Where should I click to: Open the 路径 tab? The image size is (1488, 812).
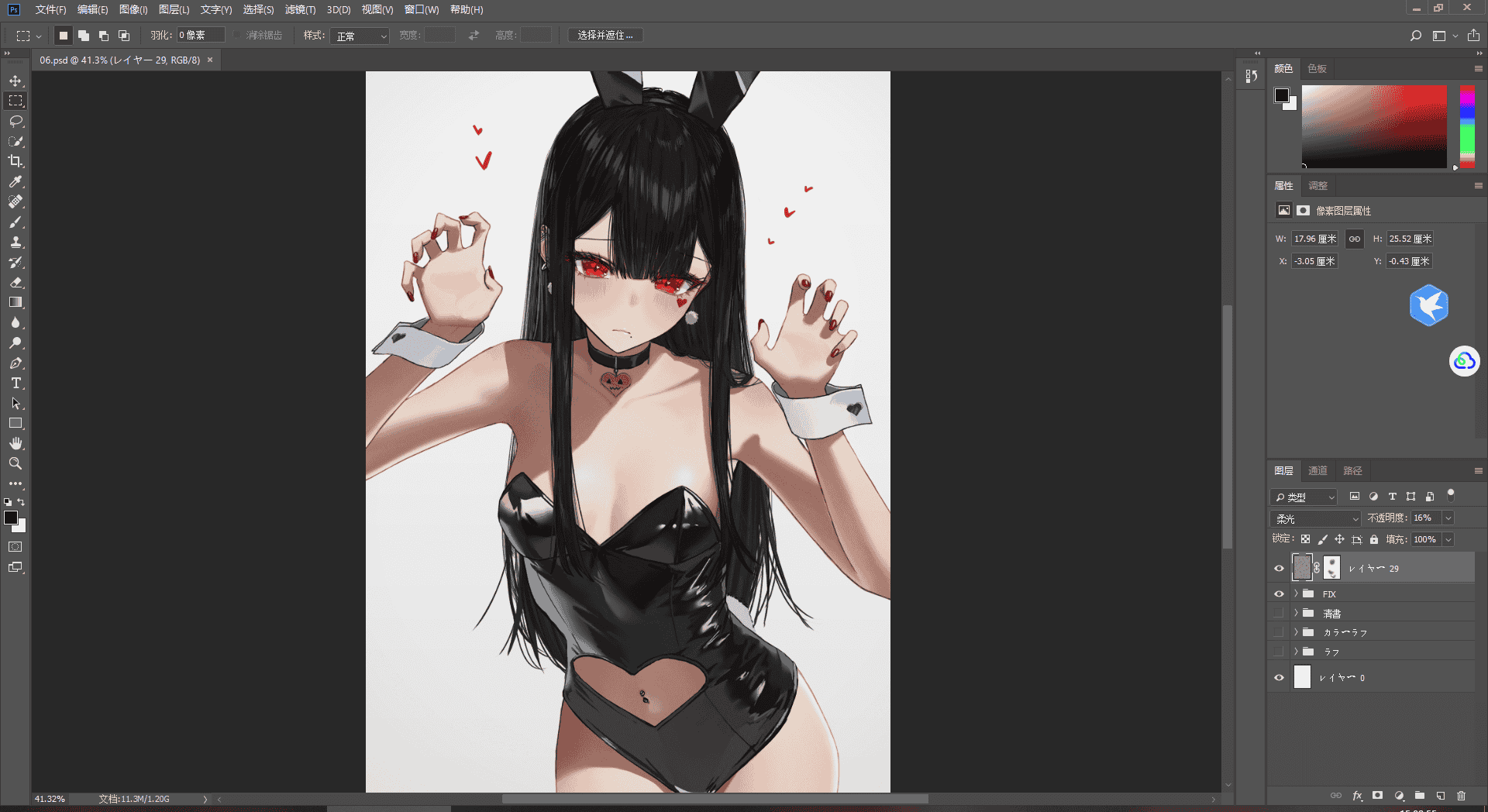[x=1352, y=470]
